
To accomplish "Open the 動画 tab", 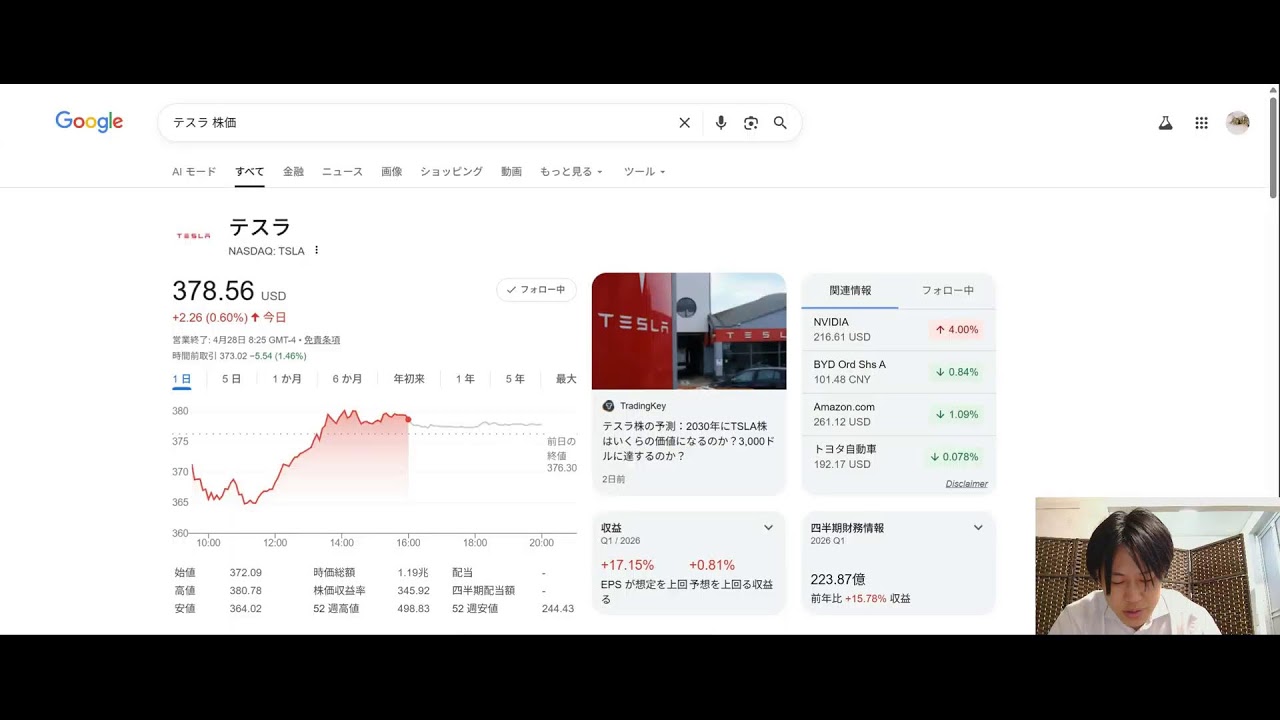I will point(511,172).
